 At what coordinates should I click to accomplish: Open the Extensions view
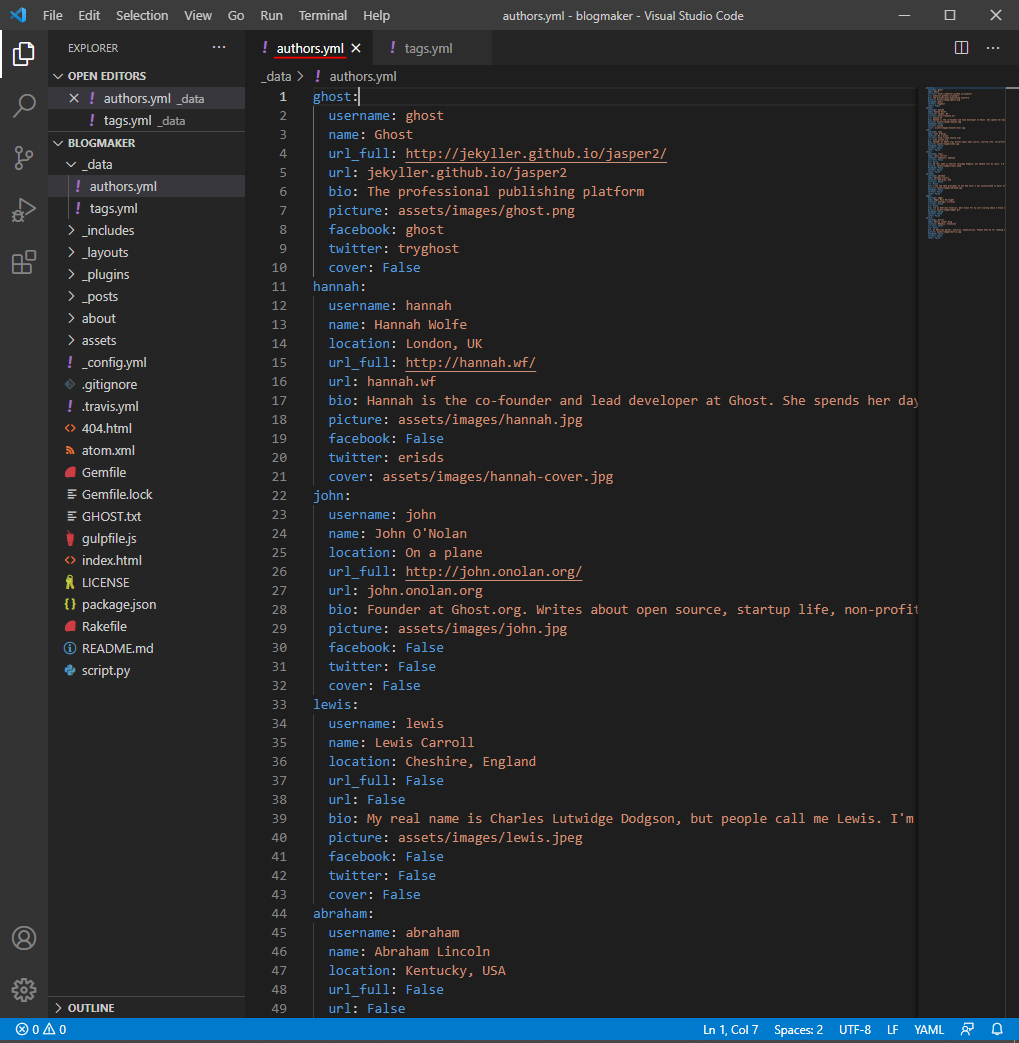coord(24,262)
